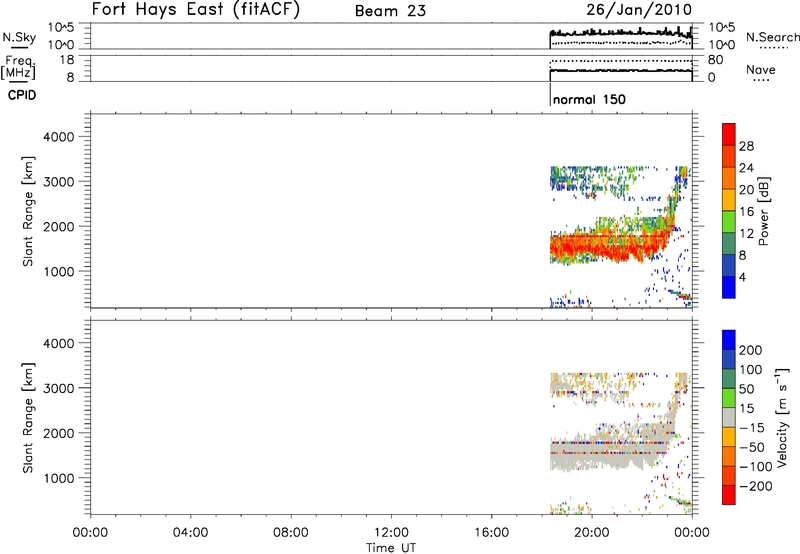This screenshot has width=800, height=554.
Task: Click the 'normal 150' CPID text
Action: [x=589, y=99]
